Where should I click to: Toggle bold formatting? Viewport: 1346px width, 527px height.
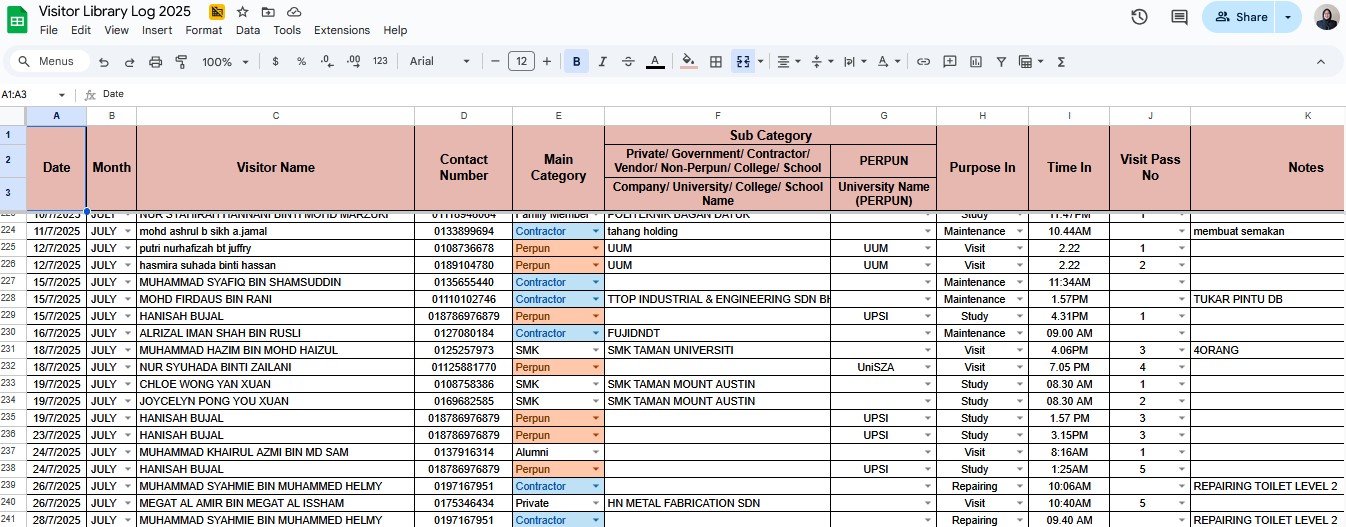576,62
